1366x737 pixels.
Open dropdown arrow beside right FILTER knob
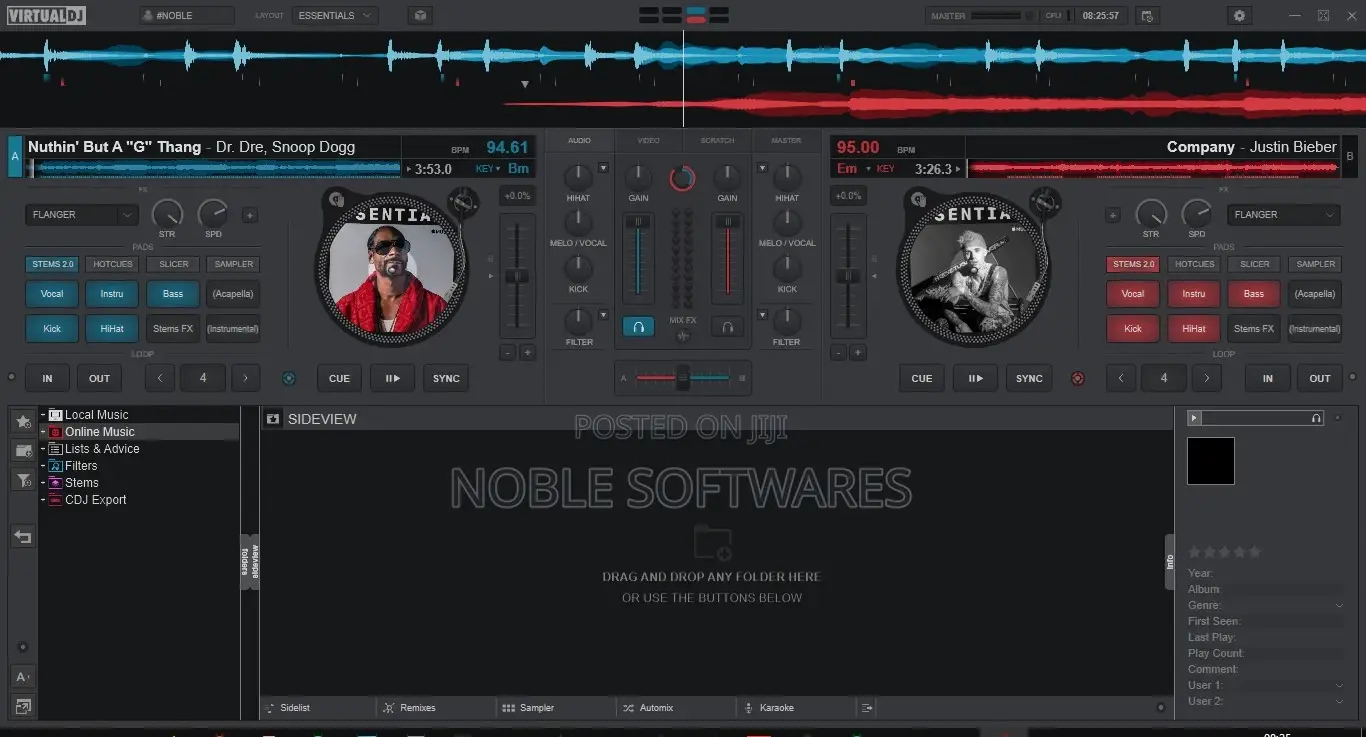click(762, 315)
